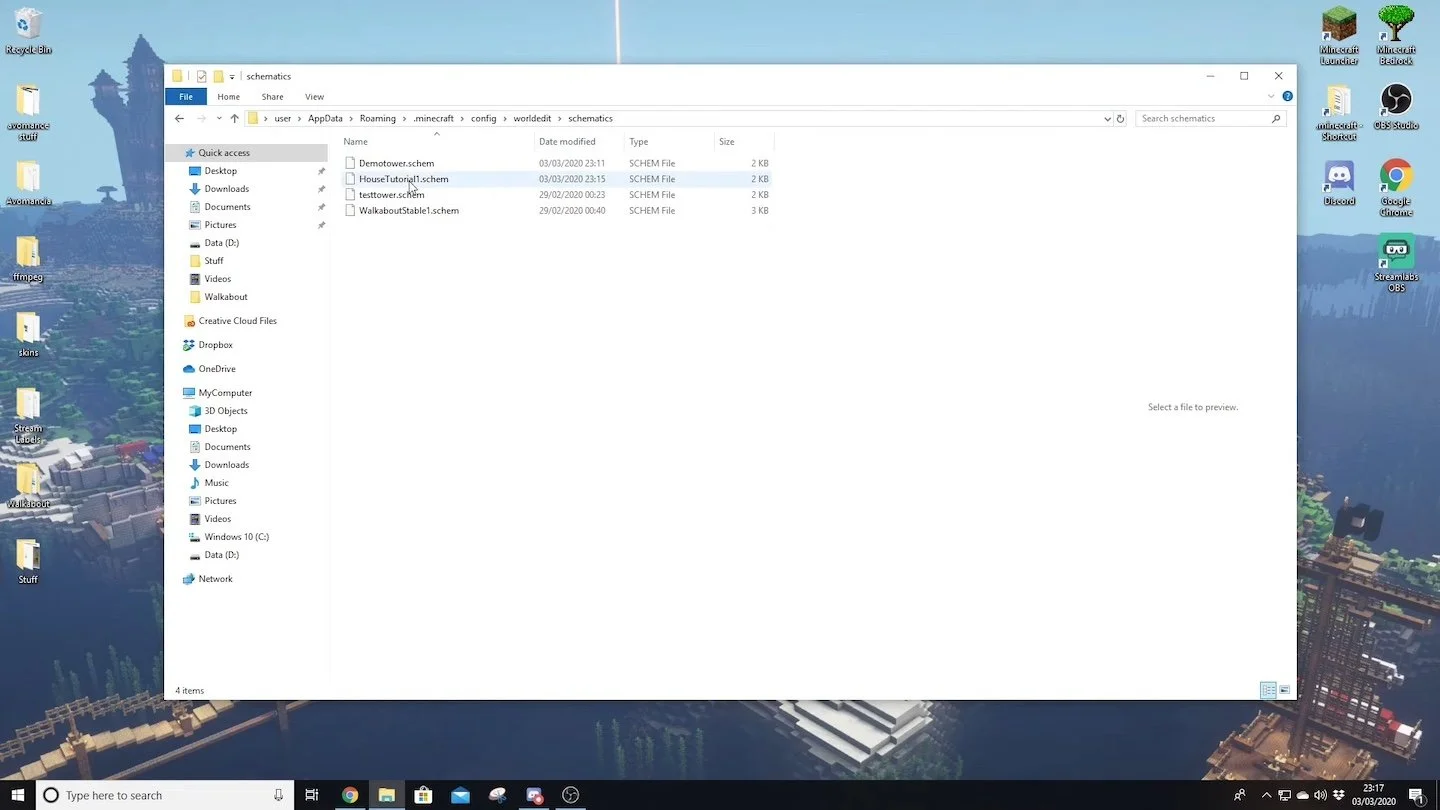1440x810 pixels.
Task: Open the Discord desktop shortcut
Action: [1339, 183]
